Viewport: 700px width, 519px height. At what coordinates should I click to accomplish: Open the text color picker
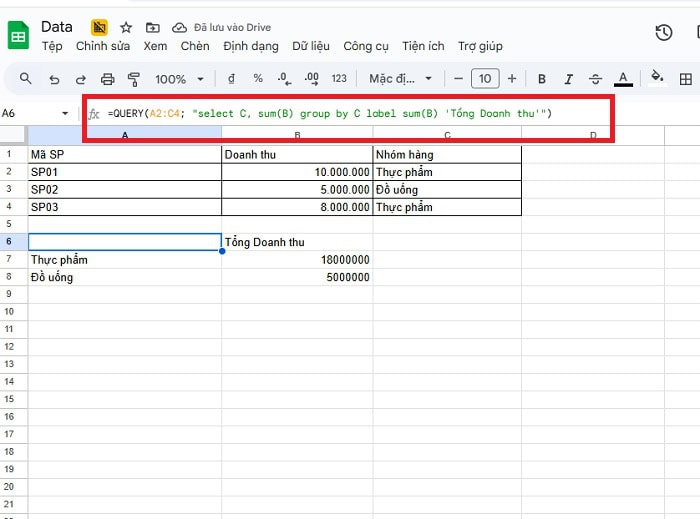point(623,78)
